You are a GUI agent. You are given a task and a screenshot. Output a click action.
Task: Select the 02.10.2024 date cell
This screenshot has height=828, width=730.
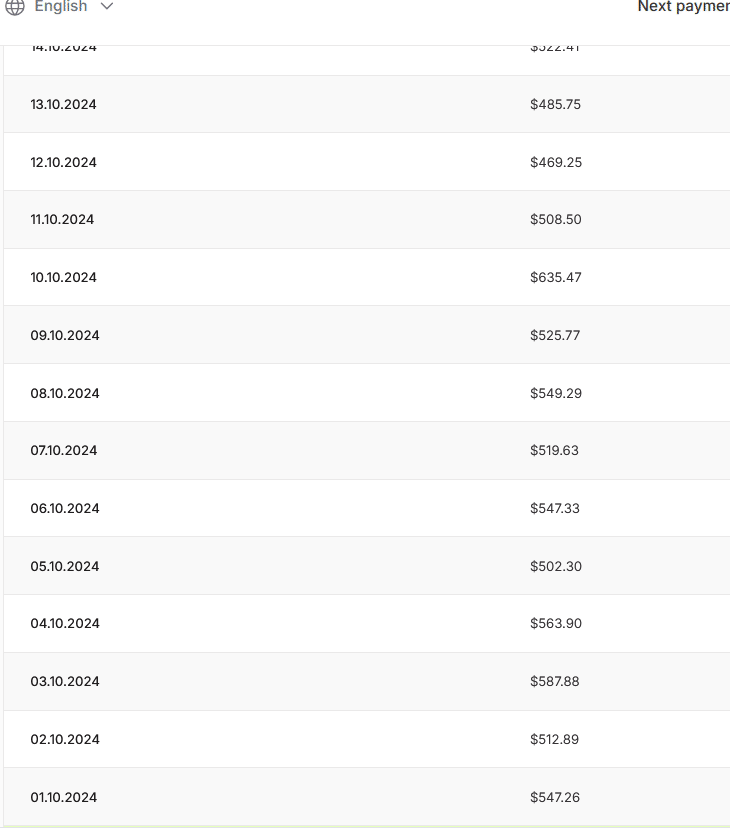point(65,740)
